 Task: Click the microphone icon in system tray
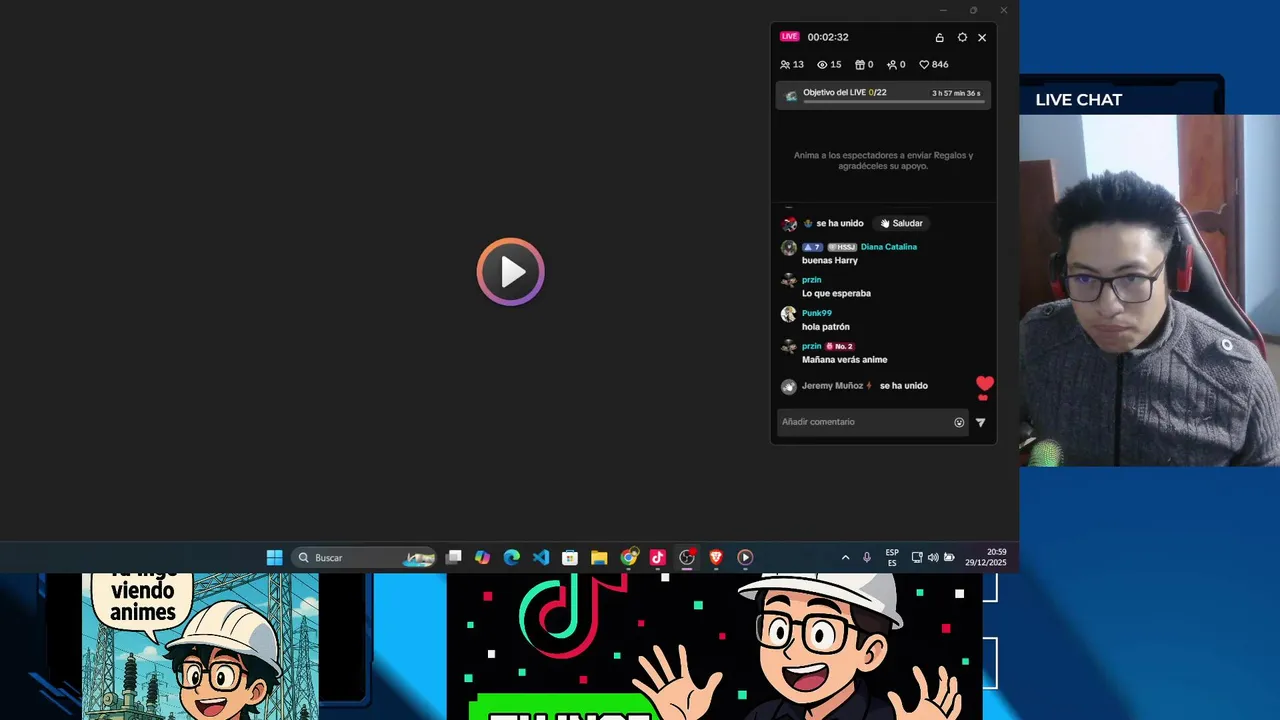867,557
